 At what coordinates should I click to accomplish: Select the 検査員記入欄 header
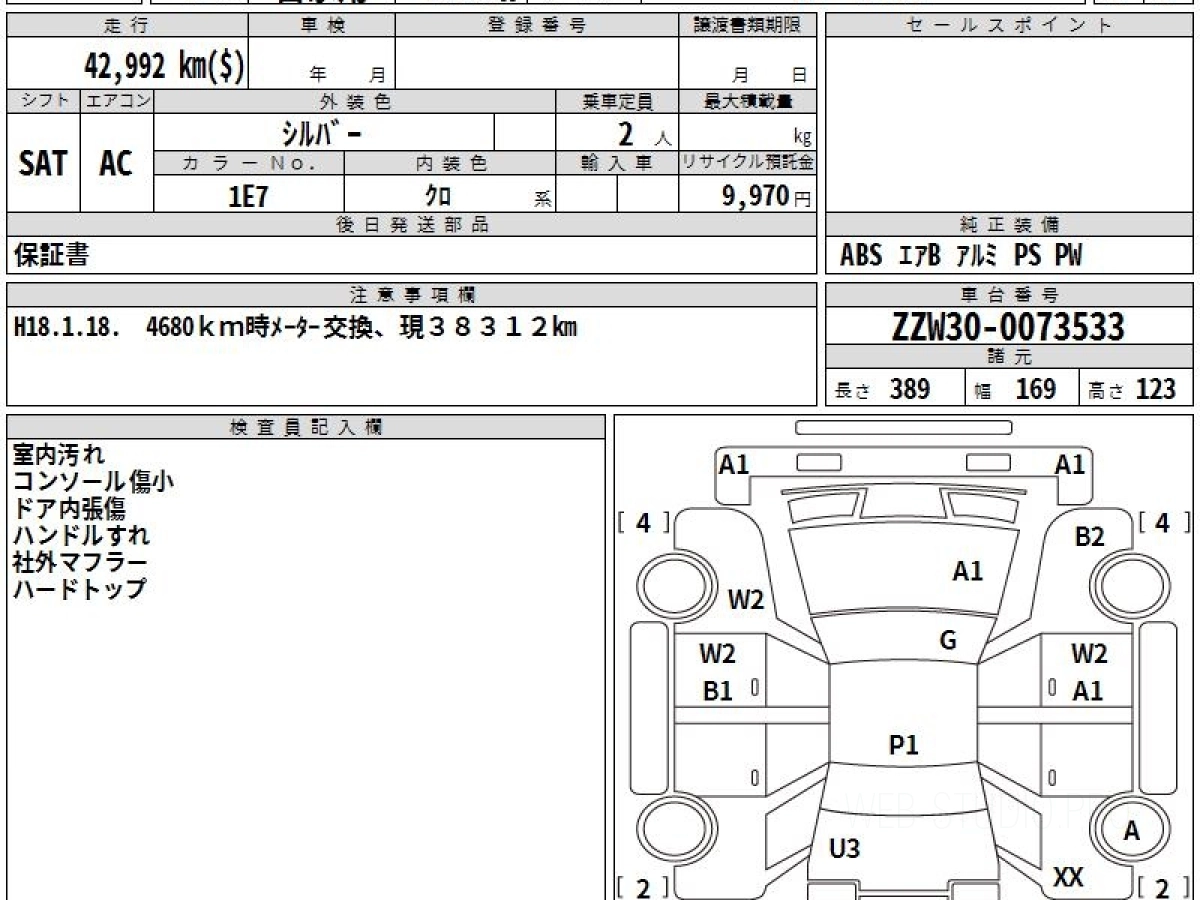[305, 427]
